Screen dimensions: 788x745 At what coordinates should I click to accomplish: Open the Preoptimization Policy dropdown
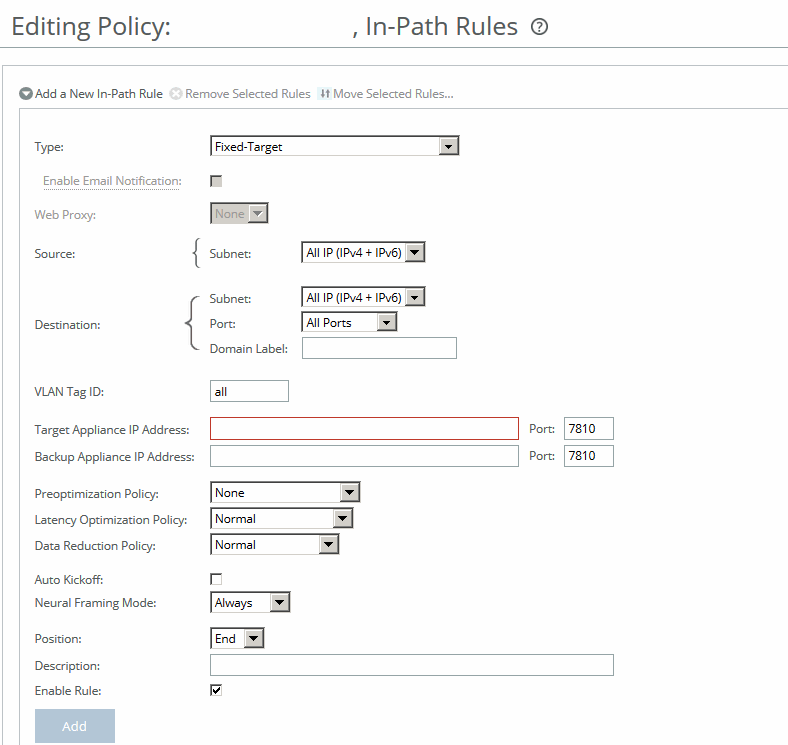pos(285,493)
